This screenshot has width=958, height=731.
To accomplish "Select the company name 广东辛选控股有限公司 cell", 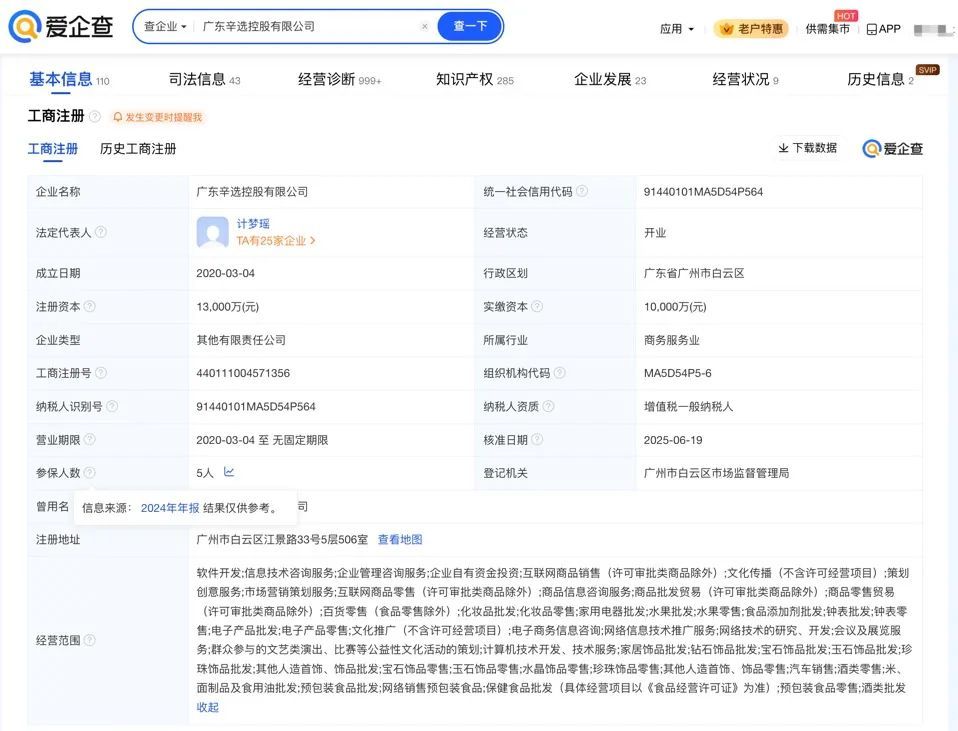I will tap(252, 192).
